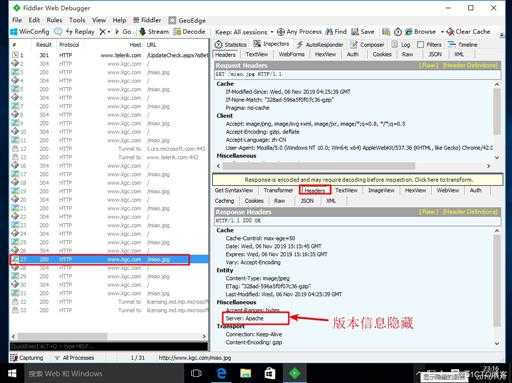Viewport: 512px width, 383px height.
Task: Switch to the Statistics tab
Action: (231, 44)
